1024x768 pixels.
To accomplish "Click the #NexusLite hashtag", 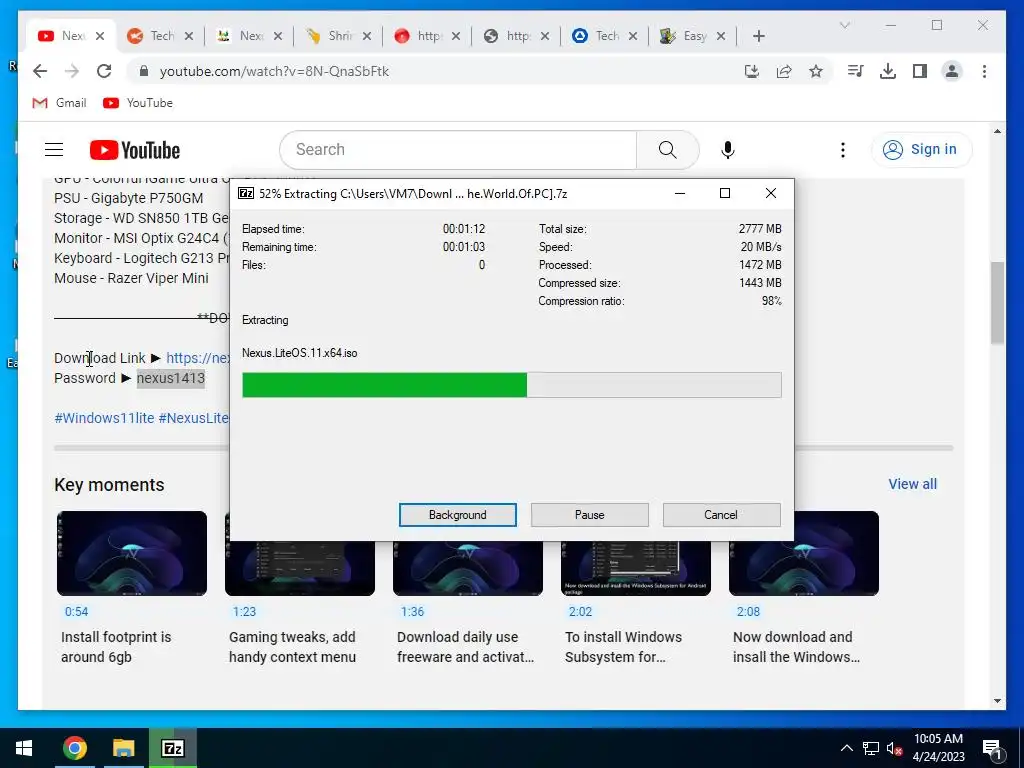I will coord(193,418).
